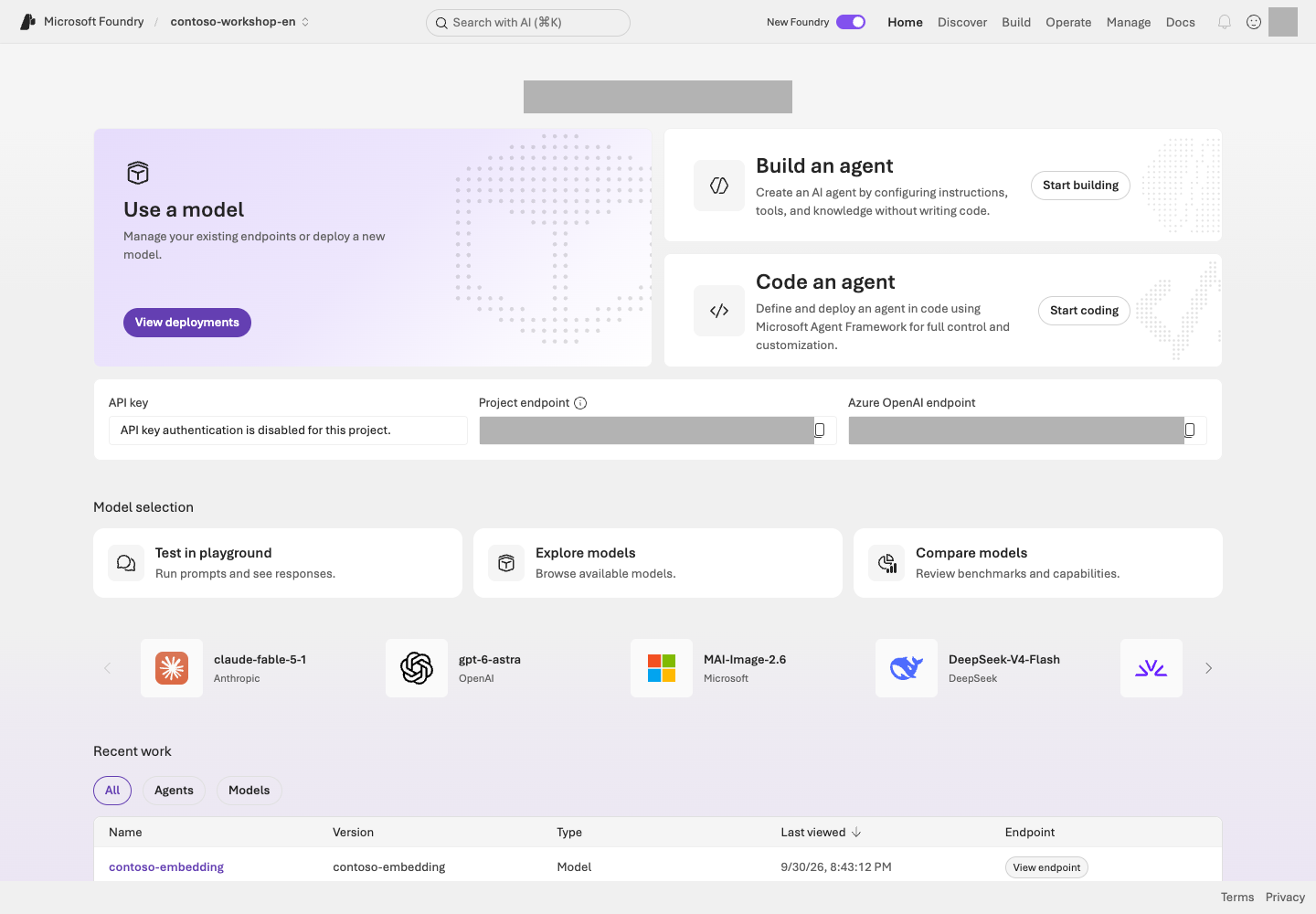Show previous models with left chevron
This screenshot has height=914, width=1316.
[107, 668]
